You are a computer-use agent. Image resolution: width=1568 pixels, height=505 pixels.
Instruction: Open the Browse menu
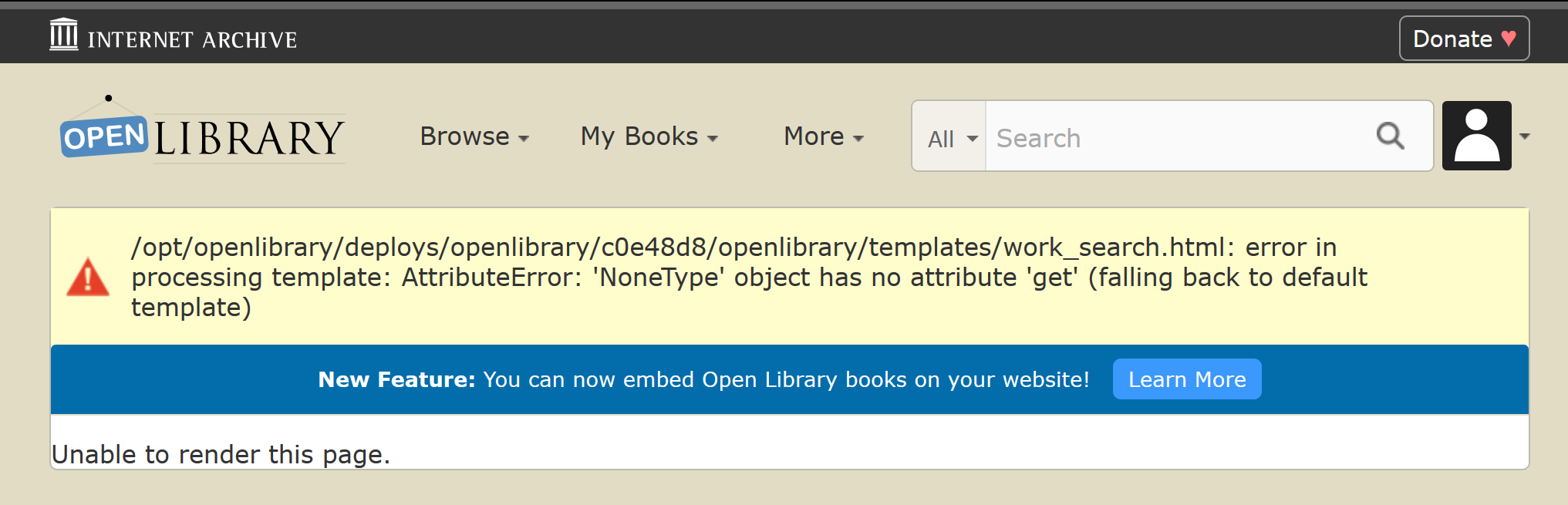click(465, 136)
